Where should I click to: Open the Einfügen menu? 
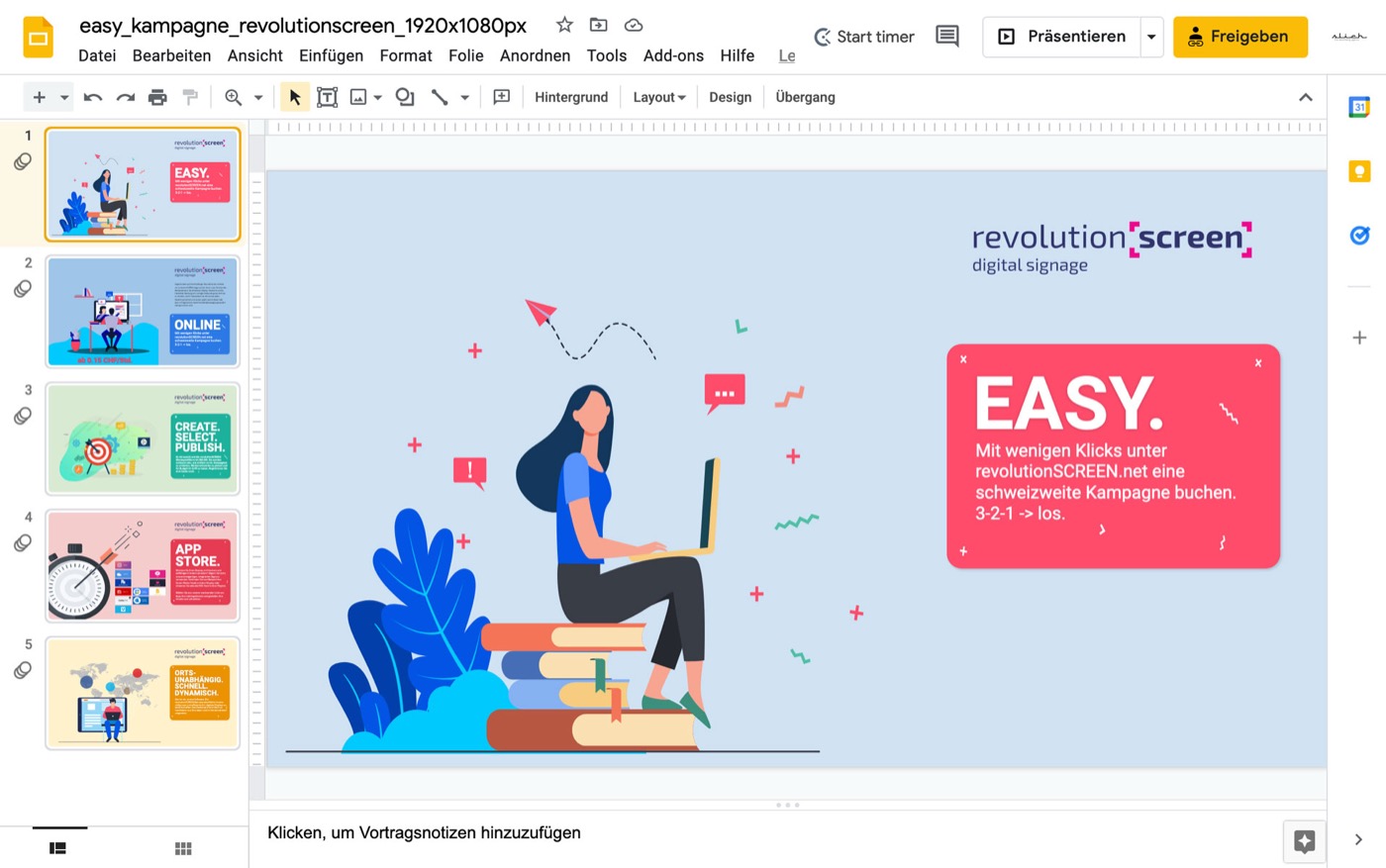coord(331,55)
